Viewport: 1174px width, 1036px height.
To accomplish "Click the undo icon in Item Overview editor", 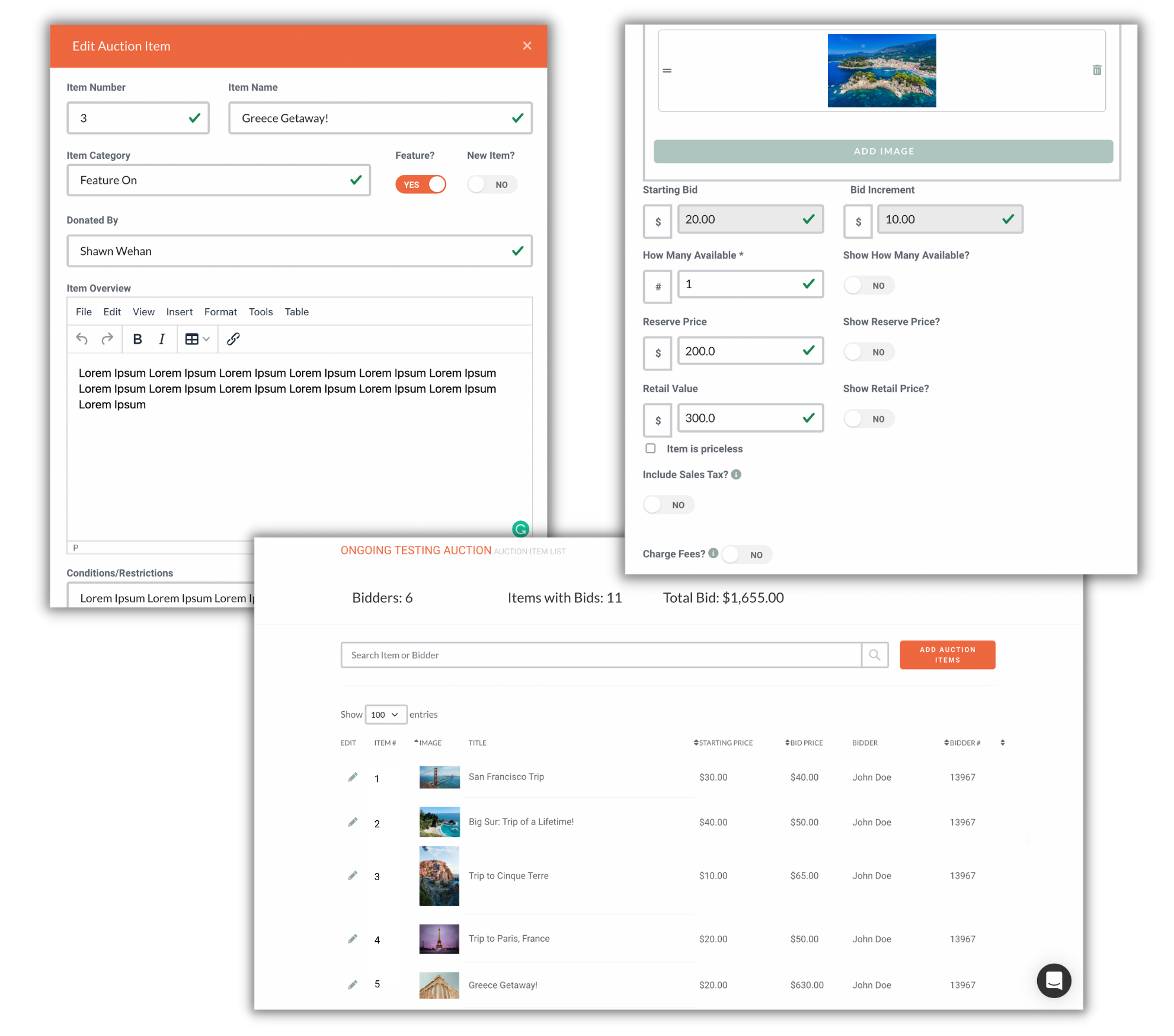I will [82, 339].
